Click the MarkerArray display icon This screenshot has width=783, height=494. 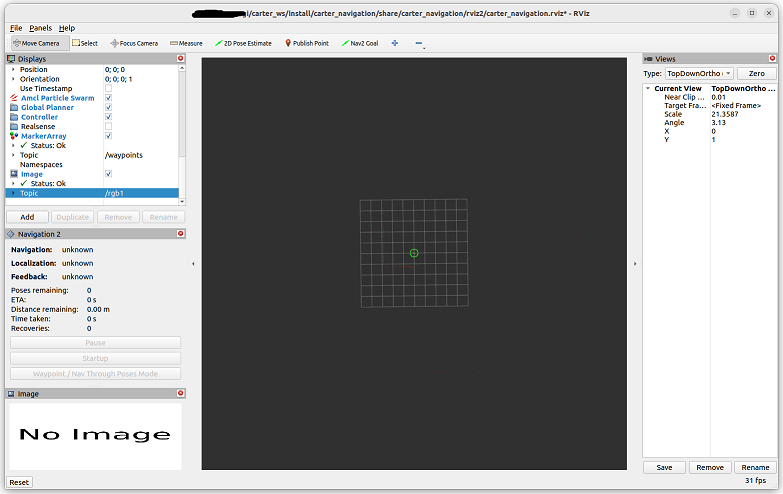pos(14,136)
